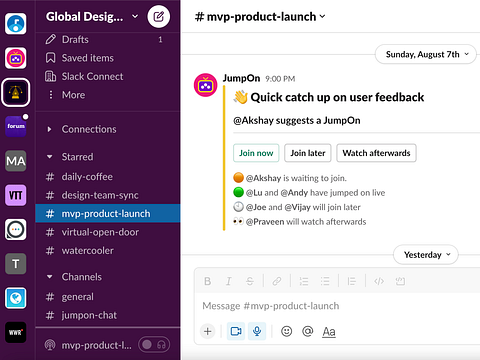
Task: Open the Sunday, August 7th date dropdown
Action: 426,54
